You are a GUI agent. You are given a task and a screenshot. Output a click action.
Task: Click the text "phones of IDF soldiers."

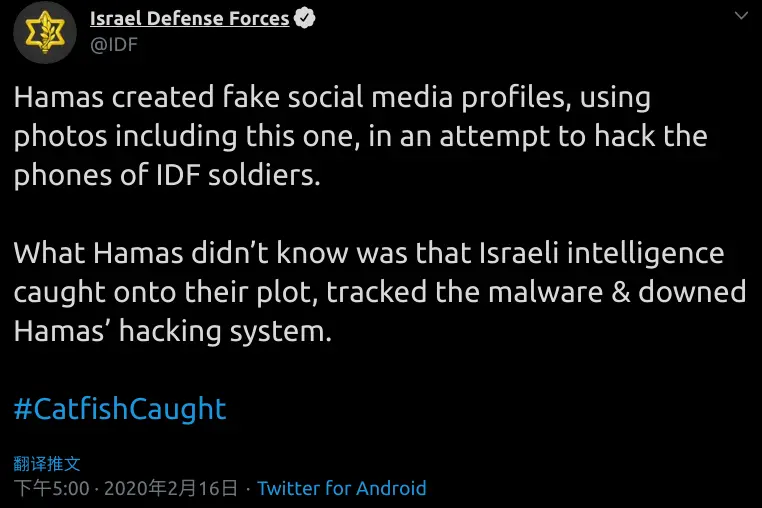pos(167,175)
